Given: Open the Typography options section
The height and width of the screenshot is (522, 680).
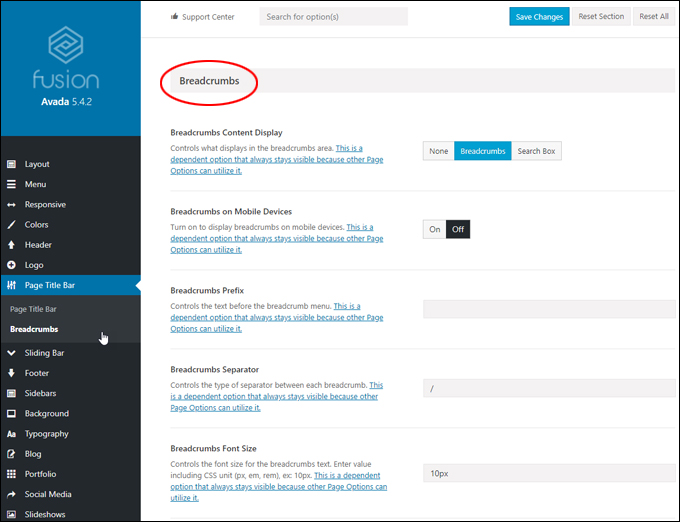Looking at the screenshot, I should (x=70, y=434).
